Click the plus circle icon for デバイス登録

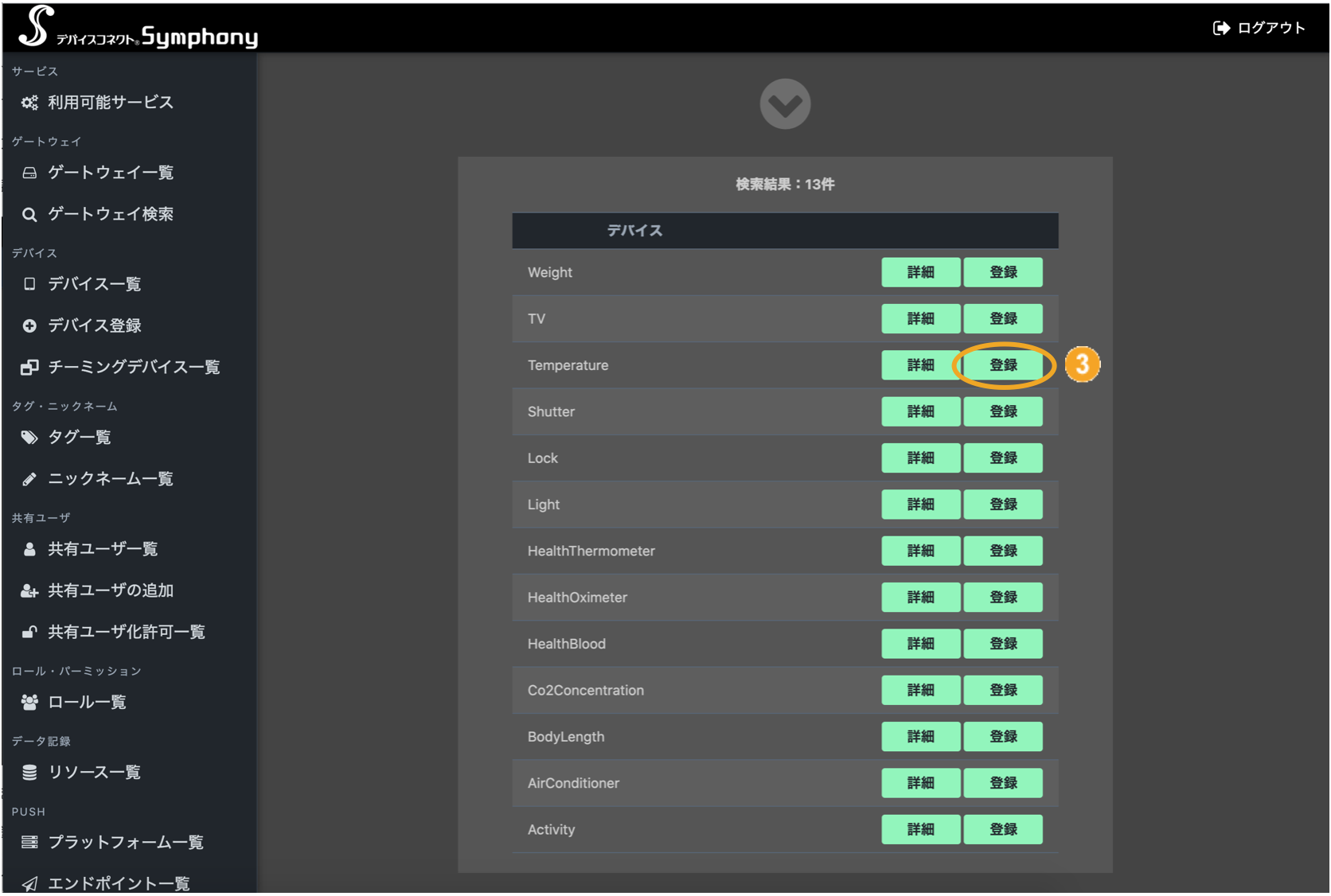(29, 325)
